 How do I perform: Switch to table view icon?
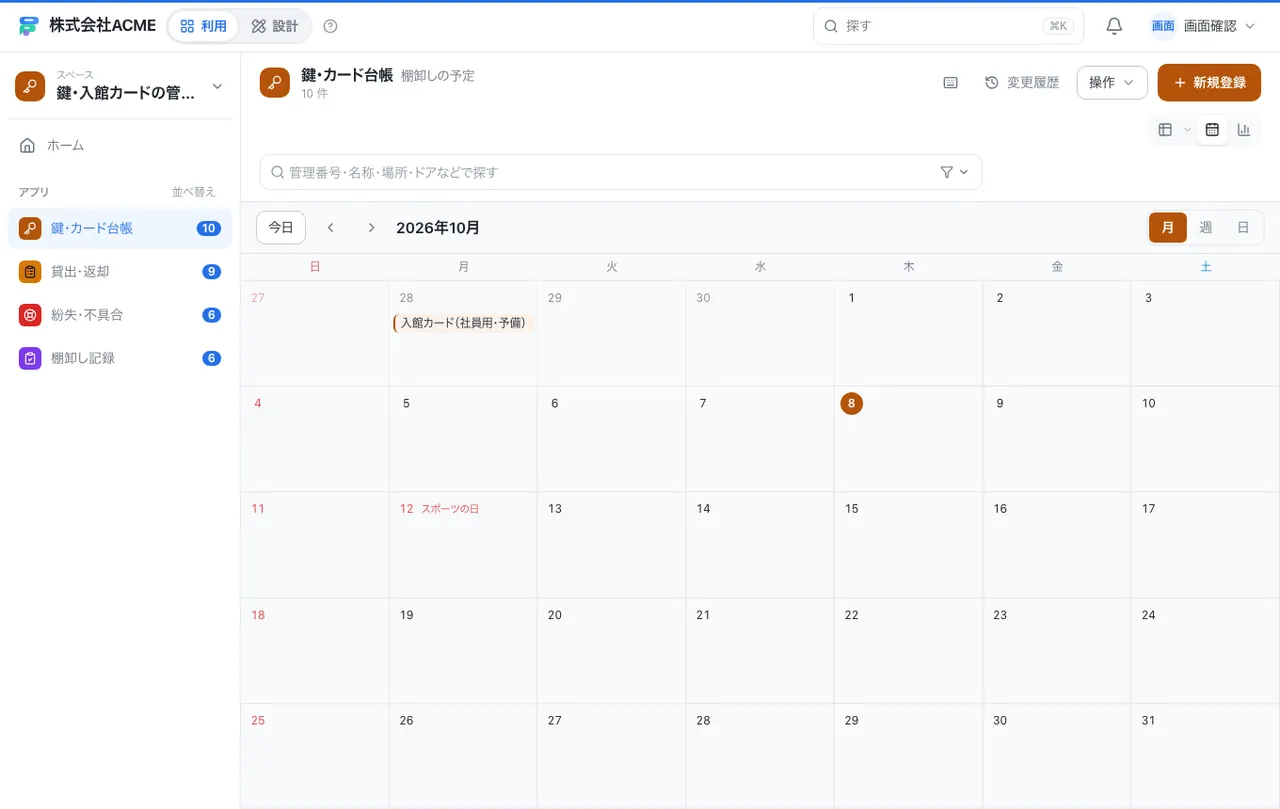(x=1165, y=129)
